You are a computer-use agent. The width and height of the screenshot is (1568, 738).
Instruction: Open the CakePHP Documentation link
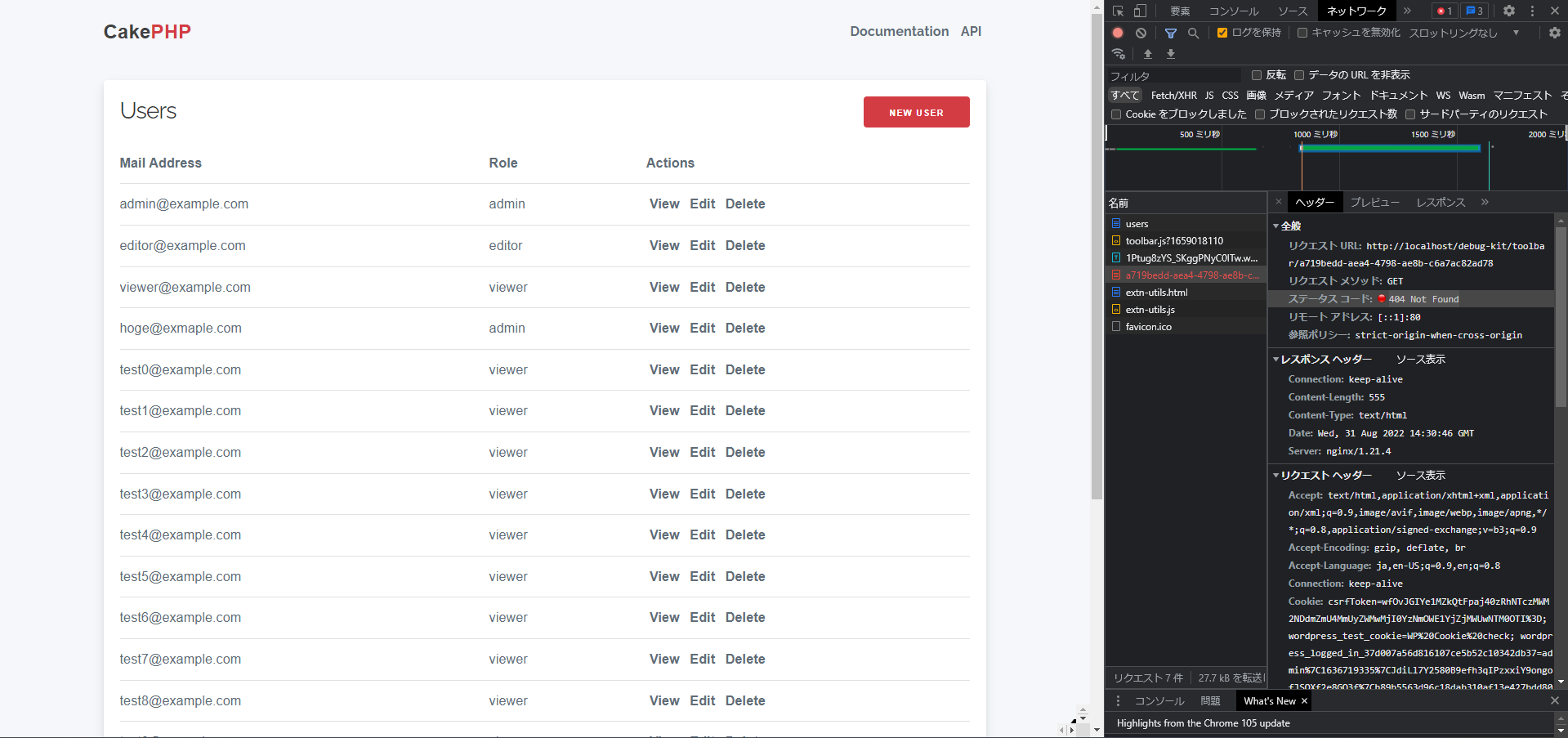899,31
